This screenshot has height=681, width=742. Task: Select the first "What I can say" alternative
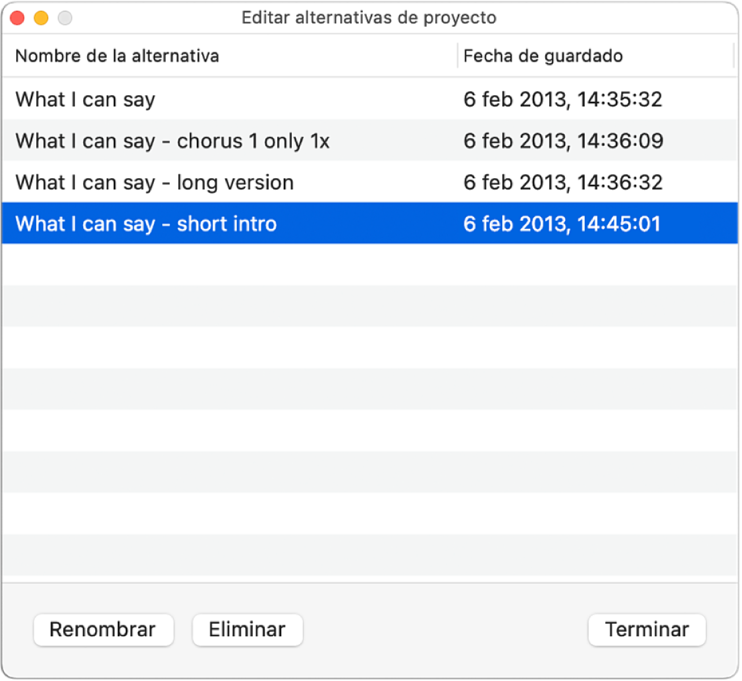click(x=85, y=99)
